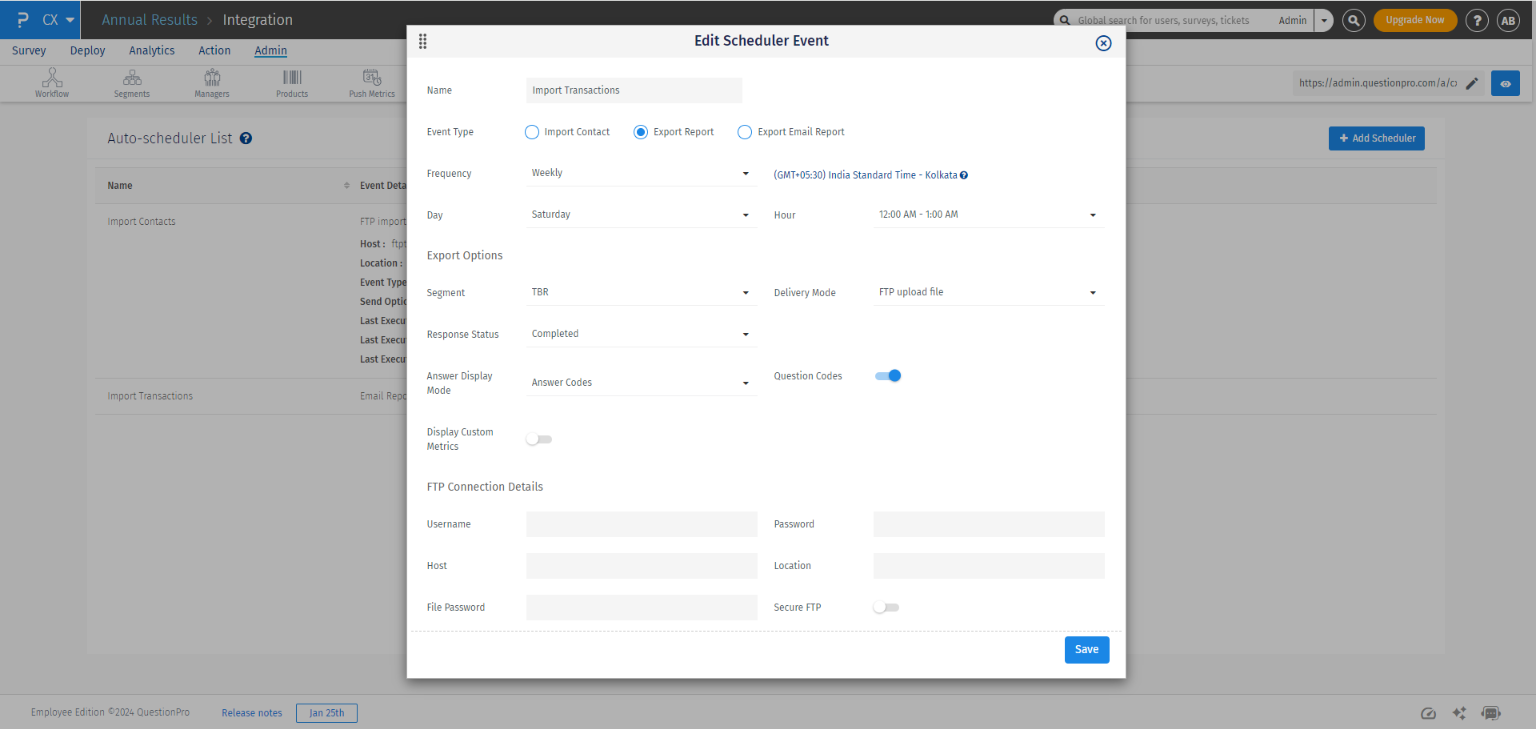The image size is (1536, 729).
Task: Save the scheduler event
Action: (x=1086, y=649)
